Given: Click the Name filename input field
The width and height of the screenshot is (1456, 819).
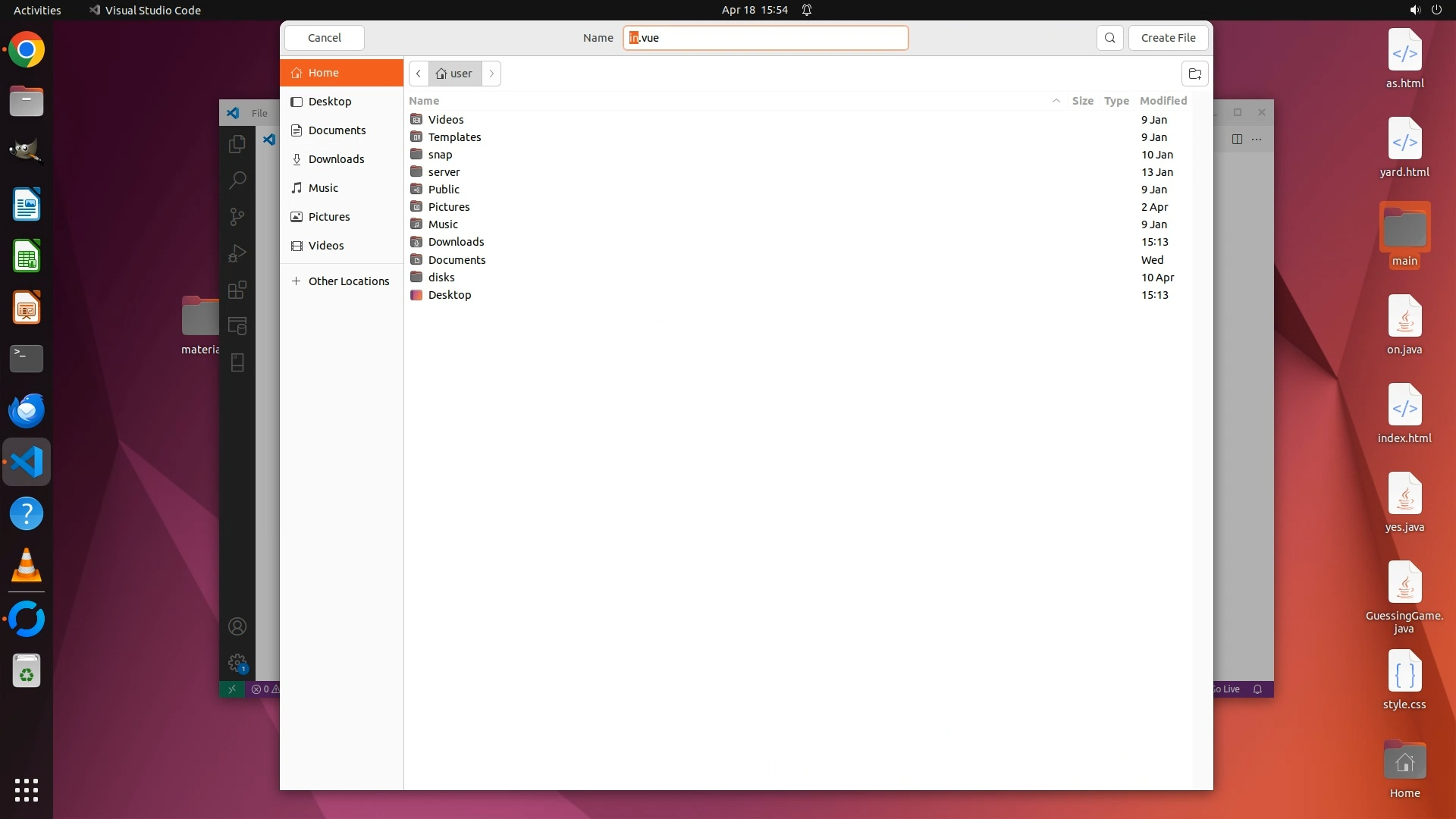Looking at the screenshot, I should point(766,38).
